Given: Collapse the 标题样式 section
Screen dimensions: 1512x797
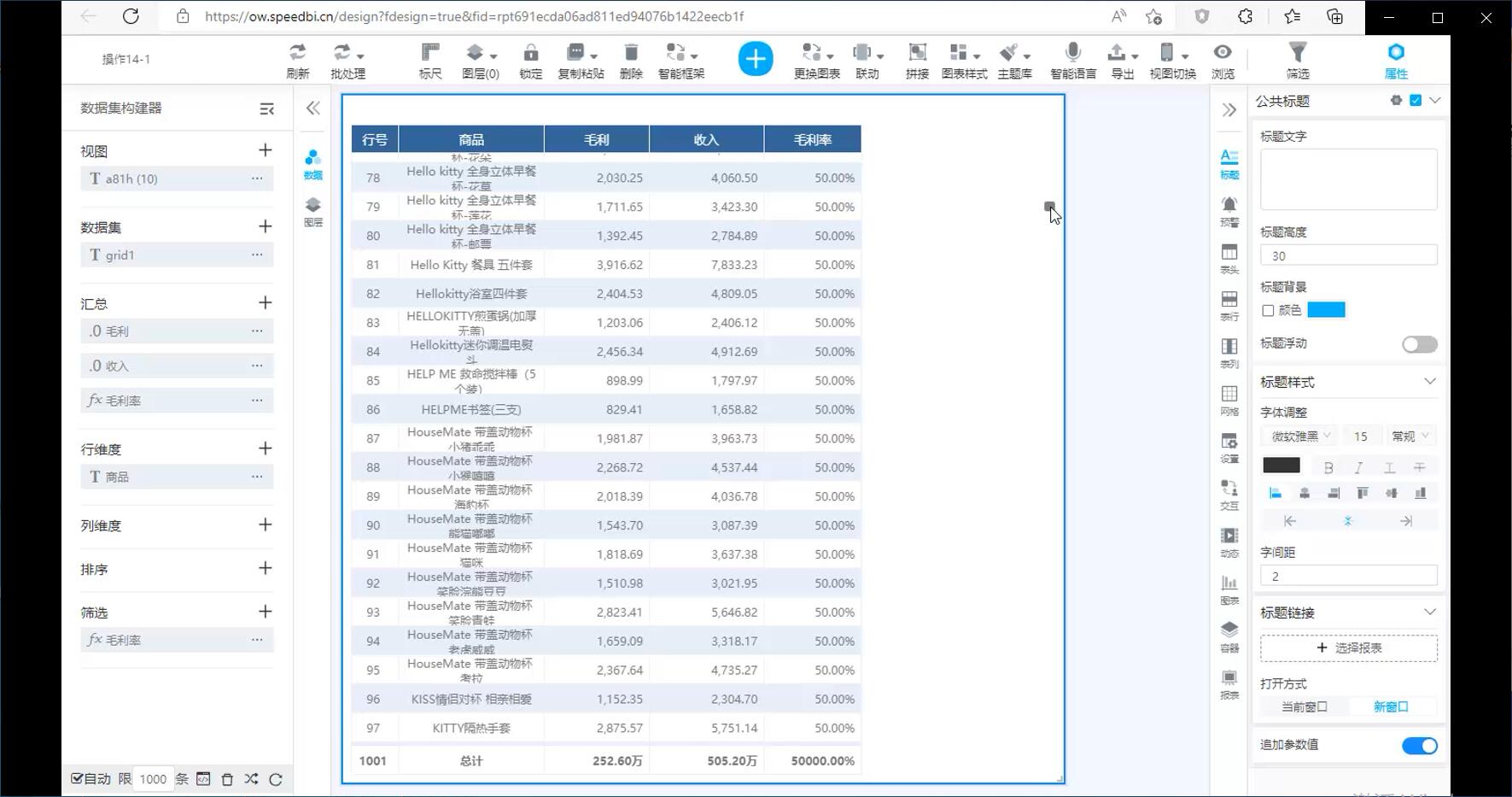Looking at the screenshot, I should [x=1430, y=382].
